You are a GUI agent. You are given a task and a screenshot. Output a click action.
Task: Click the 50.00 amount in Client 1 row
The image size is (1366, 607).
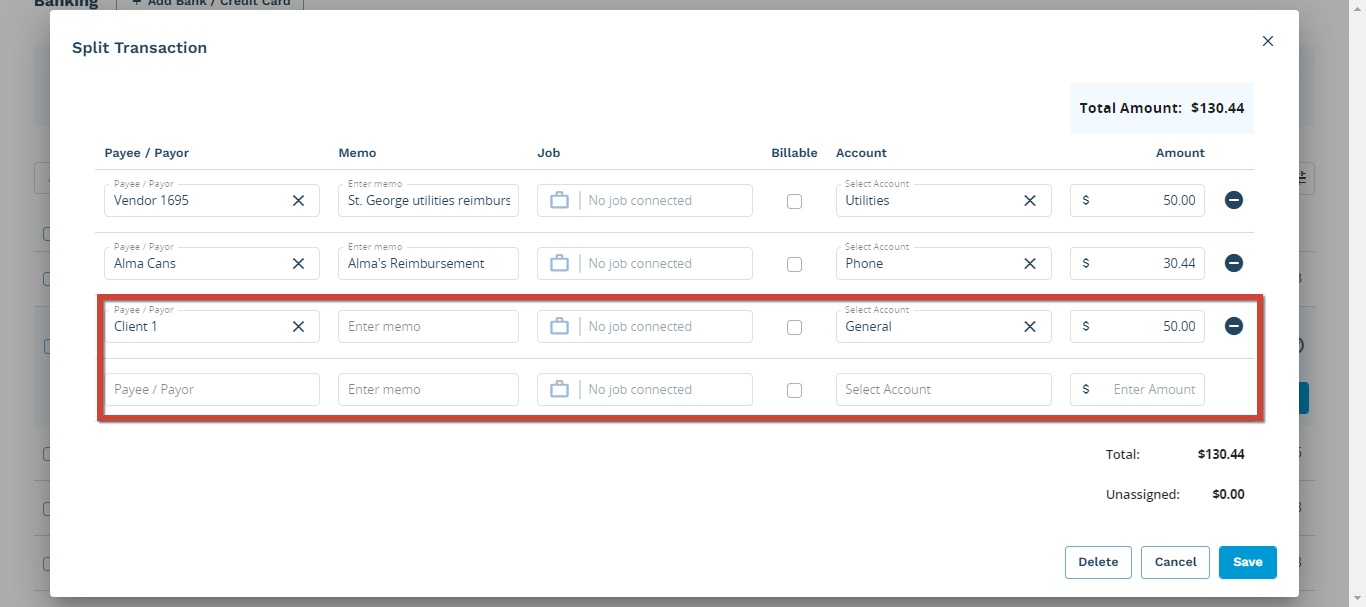[1137, 326]
